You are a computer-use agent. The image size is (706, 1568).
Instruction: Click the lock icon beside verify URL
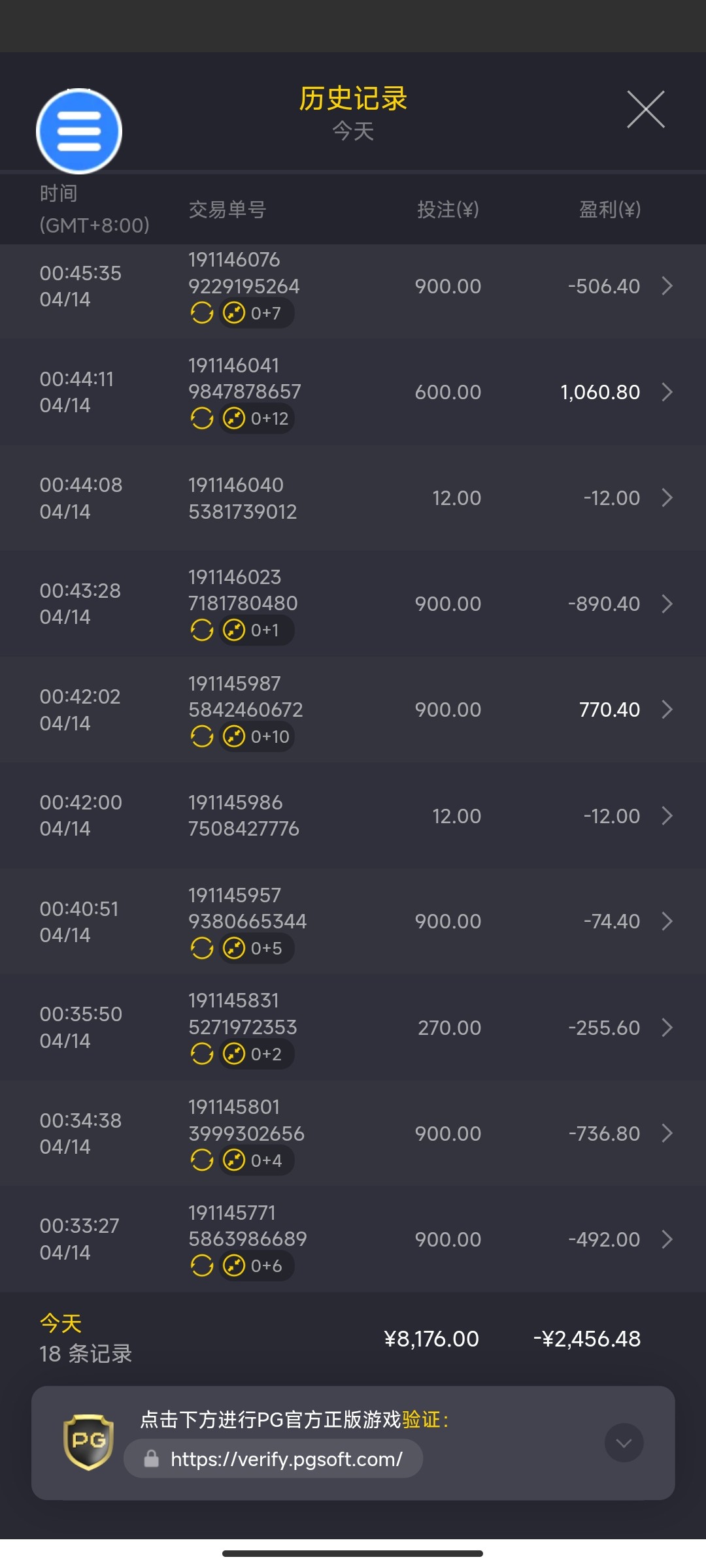tap(152, 1458)
